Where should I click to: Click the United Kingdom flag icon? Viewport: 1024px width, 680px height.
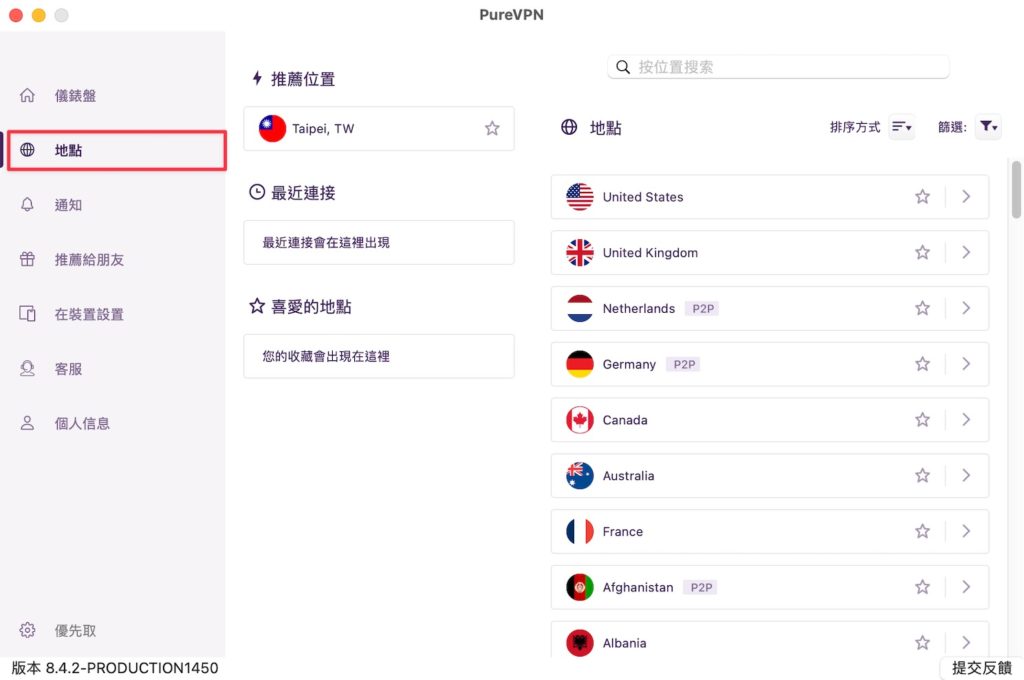[x=580, y=252]
